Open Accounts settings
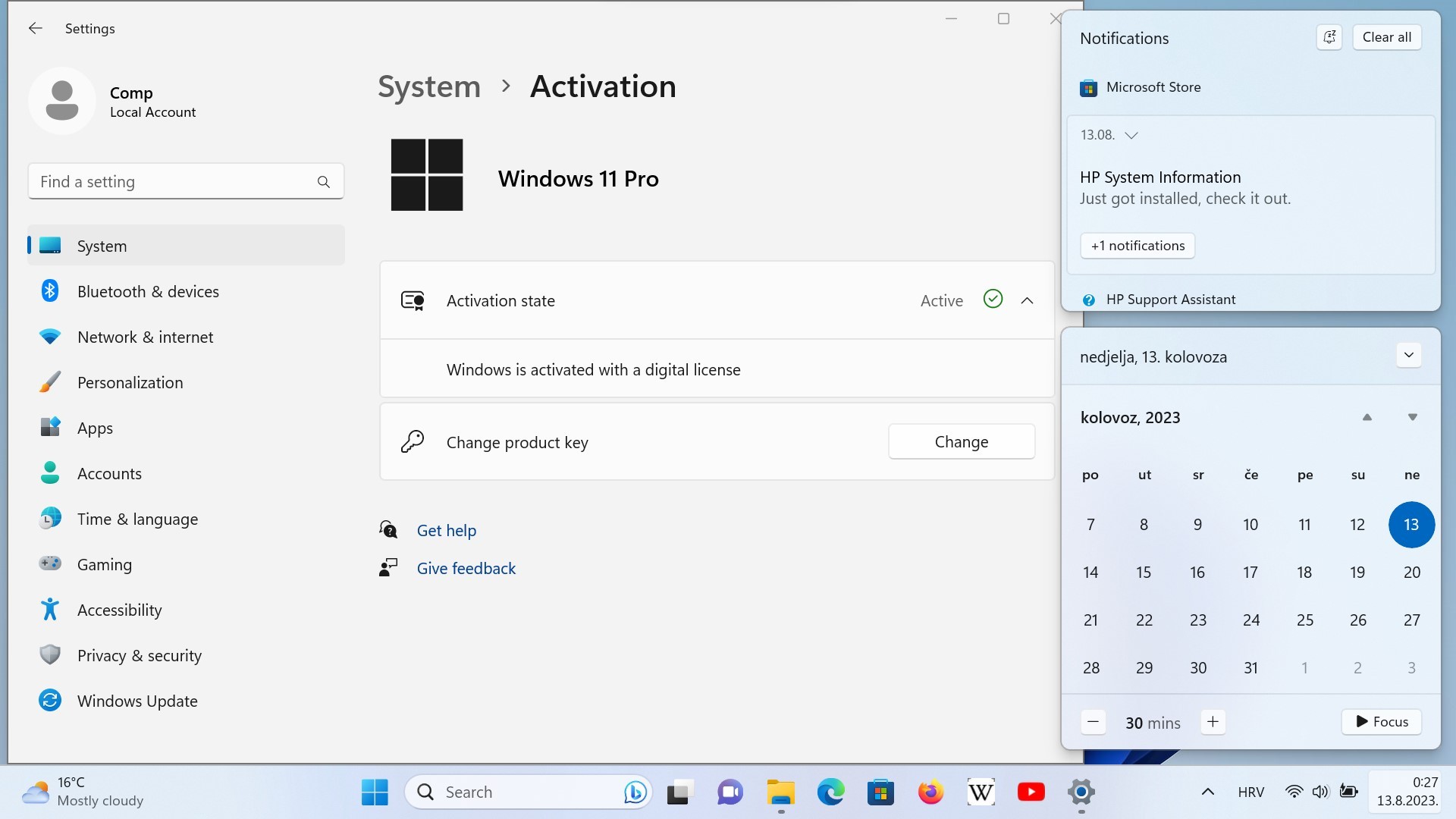Viewport: 1456px width, 819px height. pos(186,474)
